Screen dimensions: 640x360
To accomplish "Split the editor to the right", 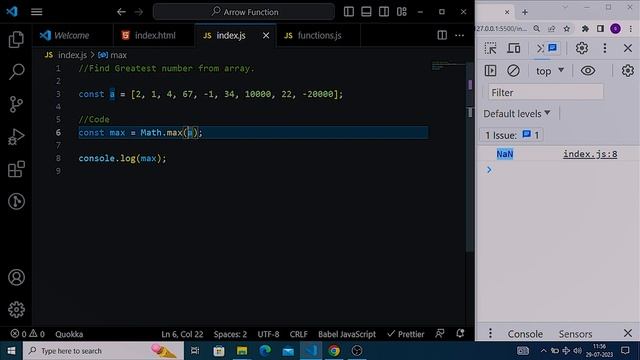I will click(x=442, y=35).
